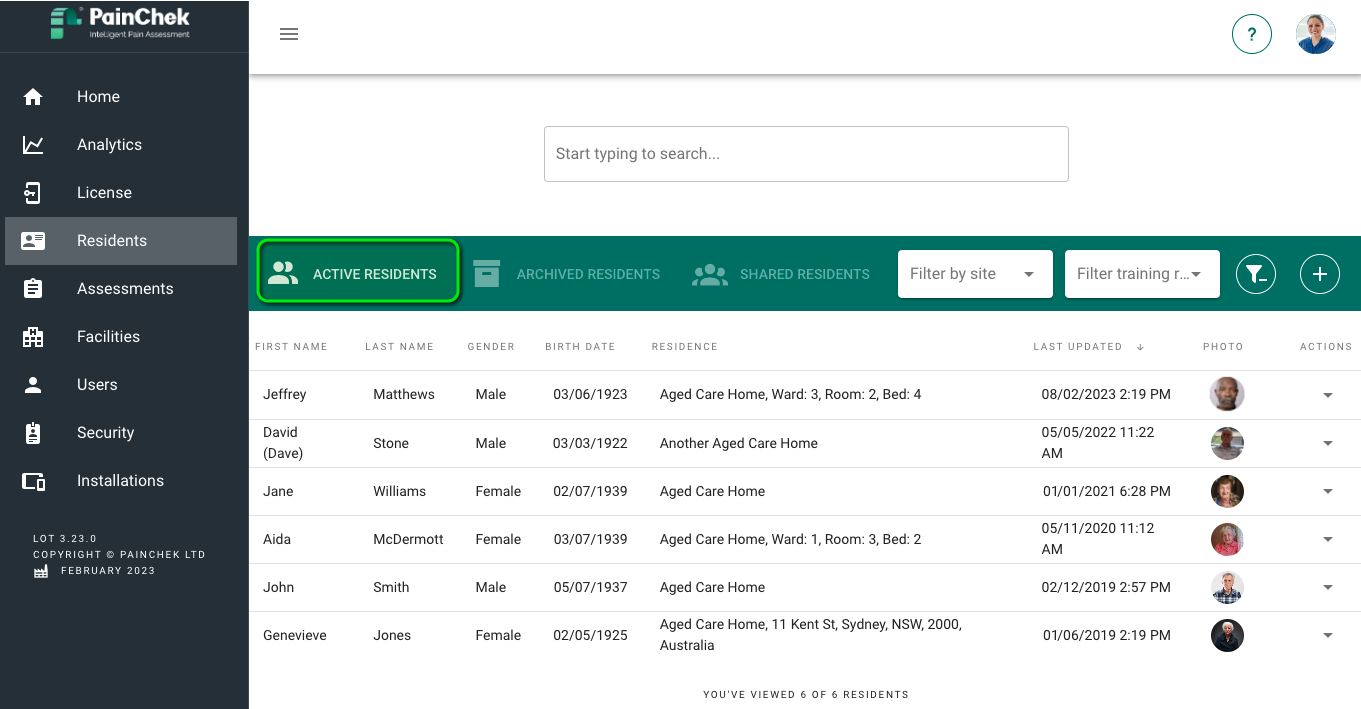Open License in the sidebar
Image resolution: width=1361 pixels, height=709 pixels.
(121, 193)
